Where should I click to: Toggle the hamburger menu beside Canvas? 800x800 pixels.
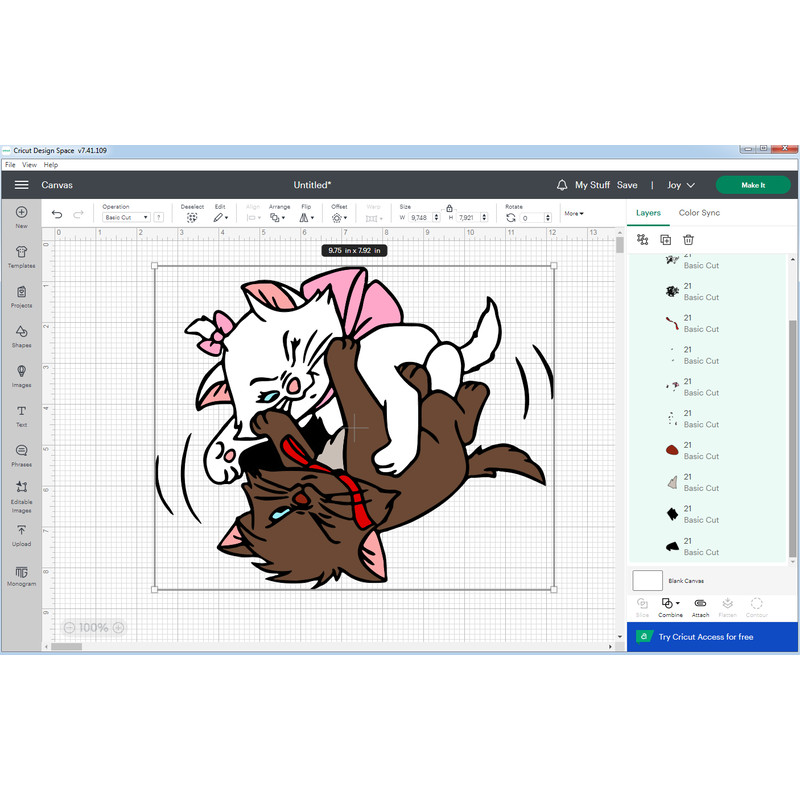[21, 184]
